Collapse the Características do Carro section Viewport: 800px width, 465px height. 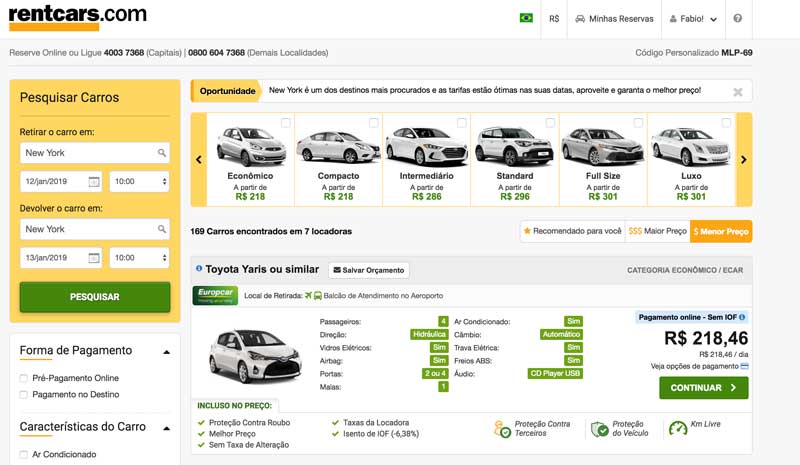click(166, 428)
